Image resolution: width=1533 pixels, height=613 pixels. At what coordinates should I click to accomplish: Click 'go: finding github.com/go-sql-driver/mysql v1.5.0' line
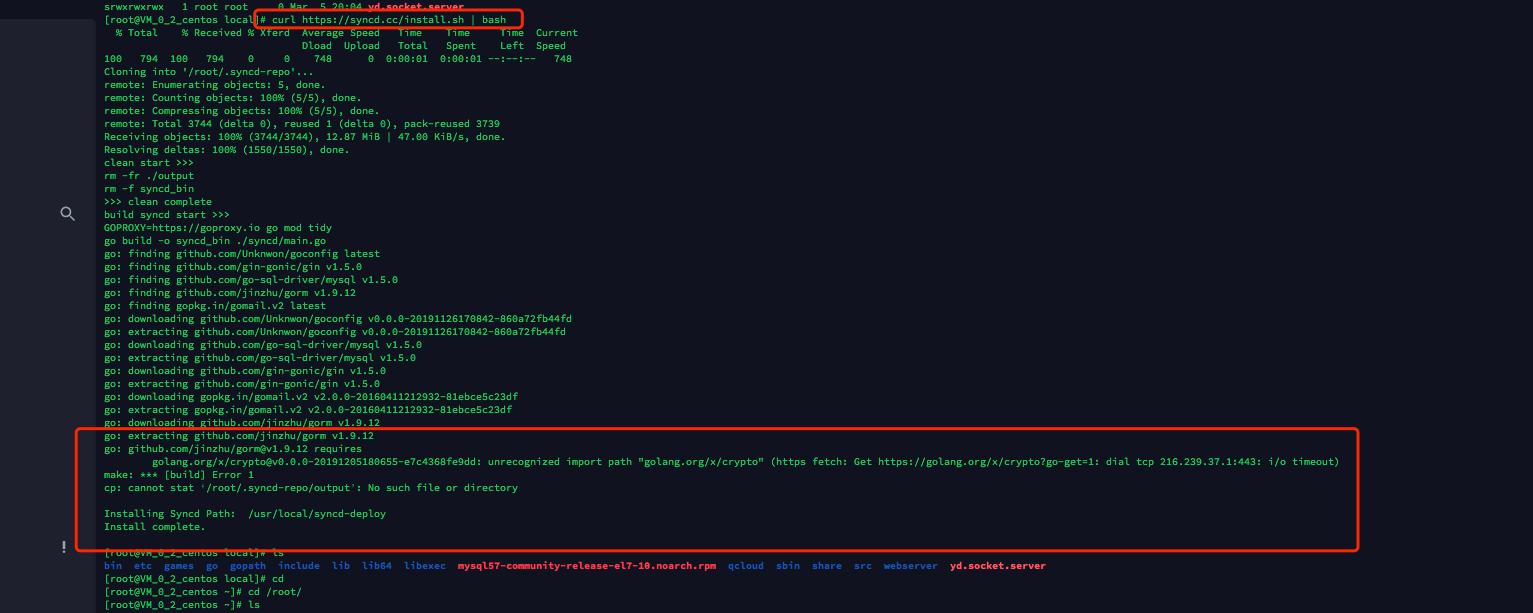pos(251,280)
